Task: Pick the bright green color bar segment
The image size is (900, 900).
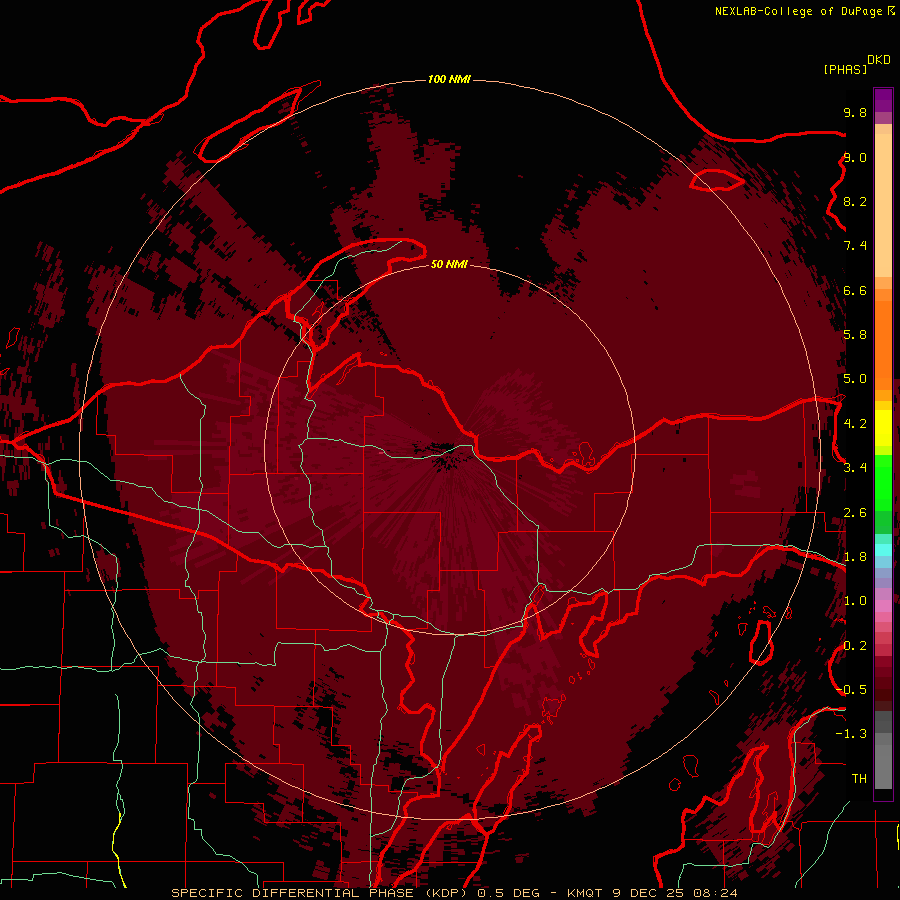Action: pyautogui.click(x=883, y=483)
